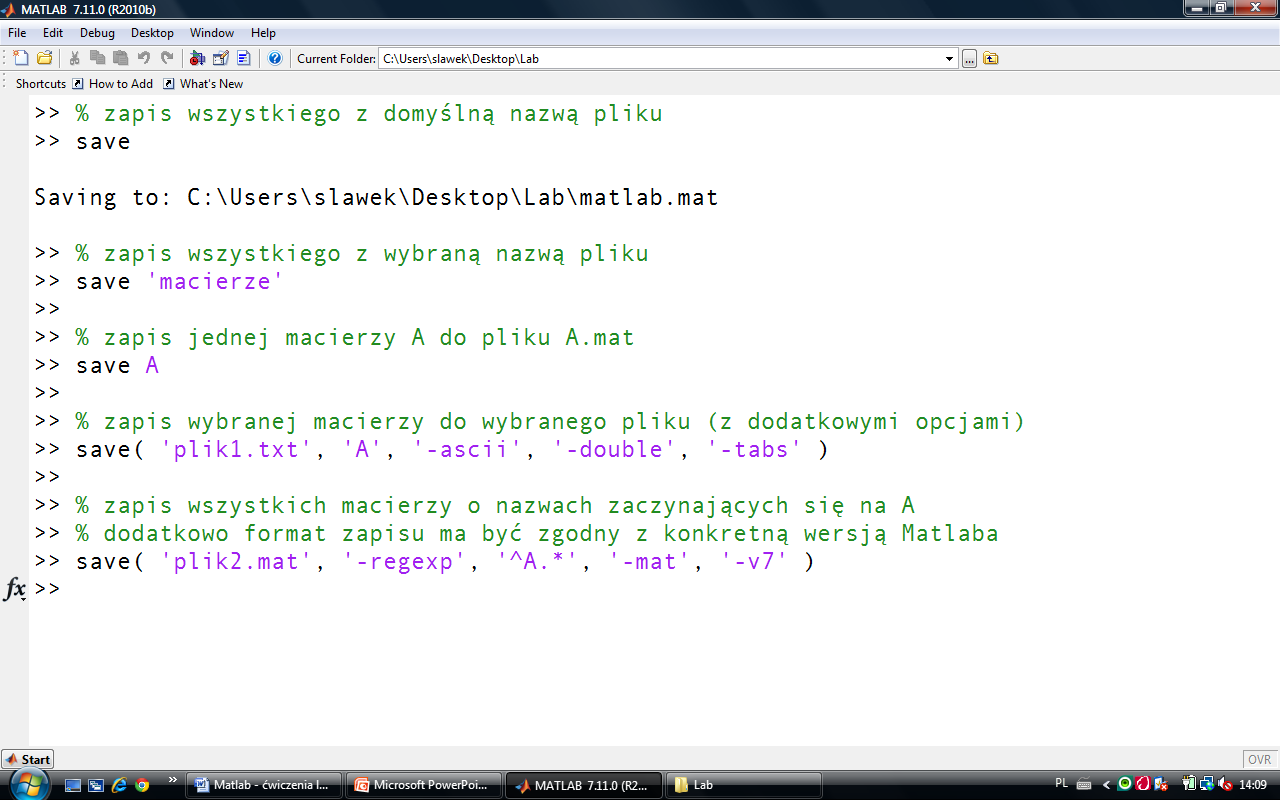Open the Profiler toolbar icon
Image resolution: width=1280 pixels, height=800 pixels.
pos(244,58)
